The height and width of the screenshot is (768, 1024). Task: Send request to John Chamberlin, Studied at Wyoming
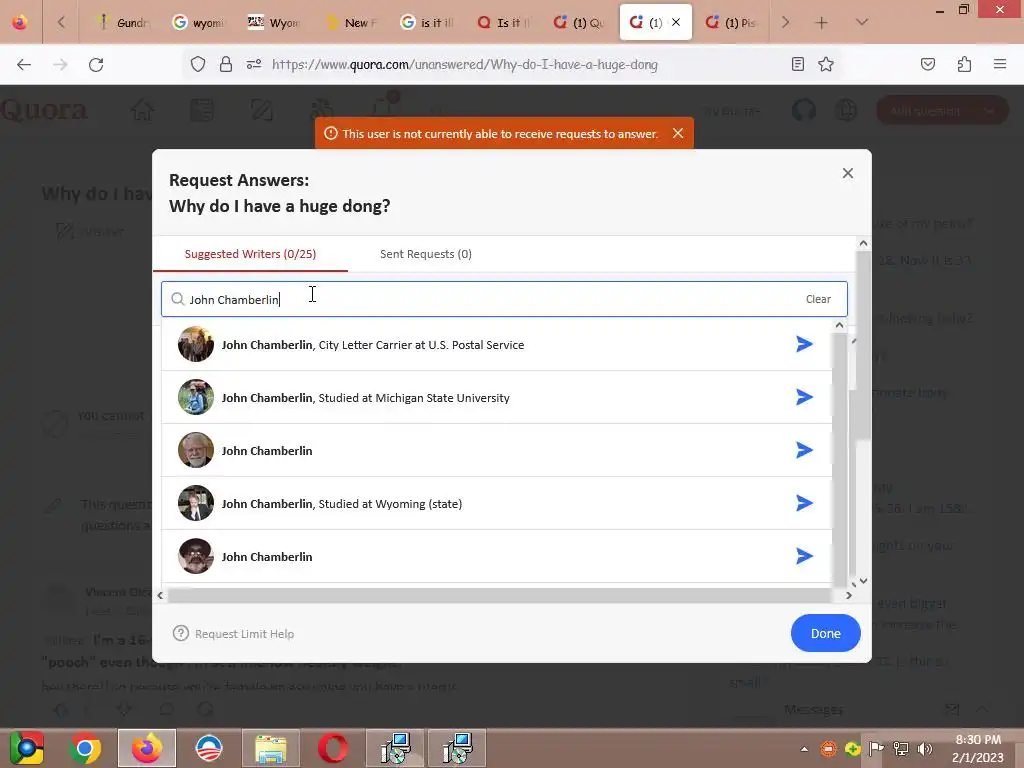tap(804, 503)
